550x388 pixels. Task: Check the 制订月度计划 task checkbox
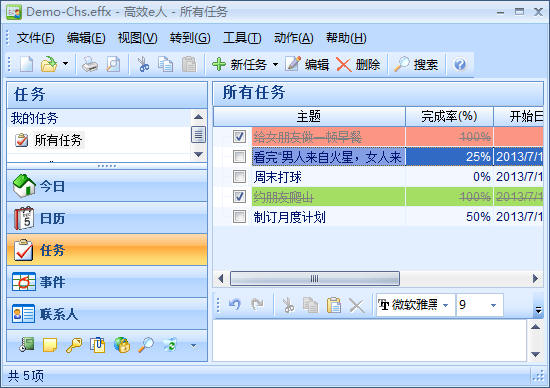click(240, 216)
